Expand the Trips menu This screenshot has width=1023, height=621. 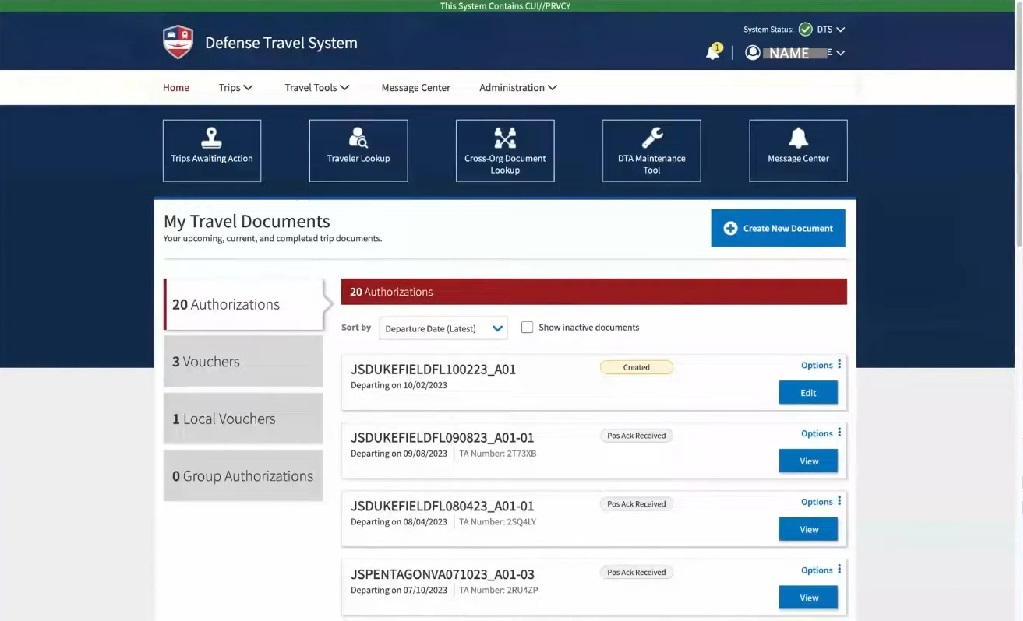coord(236,87)
